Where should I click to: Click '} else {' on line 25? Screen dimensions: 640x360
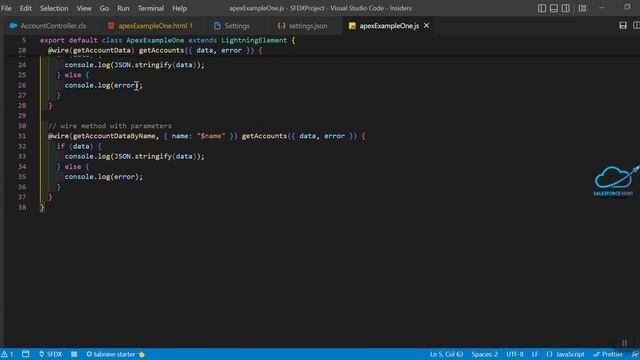[73, 75]
